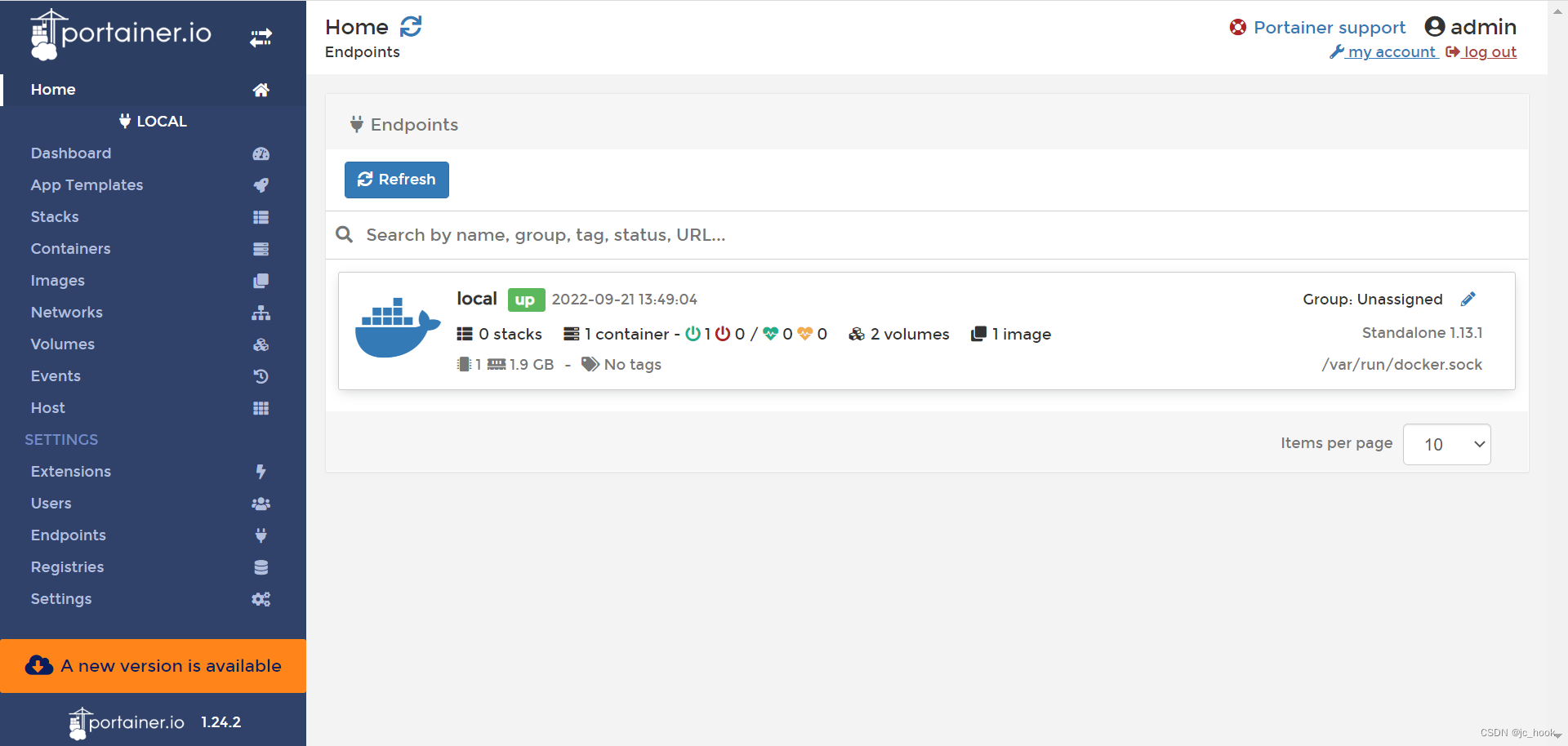Click '/var/run/docker.sock' endpoint URL text

pos(1402,365)
